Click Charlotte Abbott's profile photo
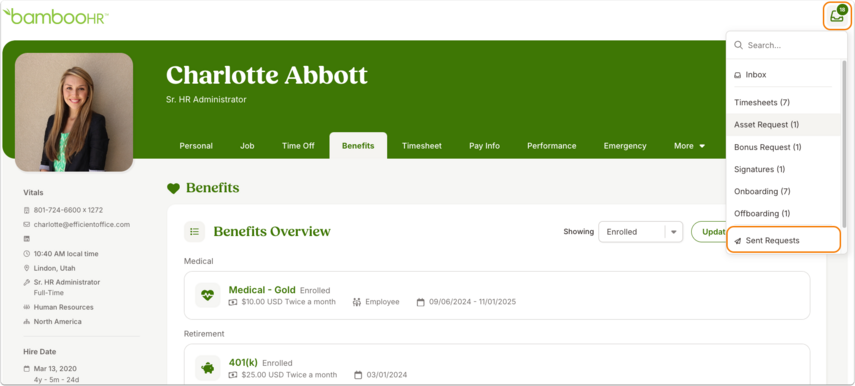The image size is (855, 386). click(74, 112)
